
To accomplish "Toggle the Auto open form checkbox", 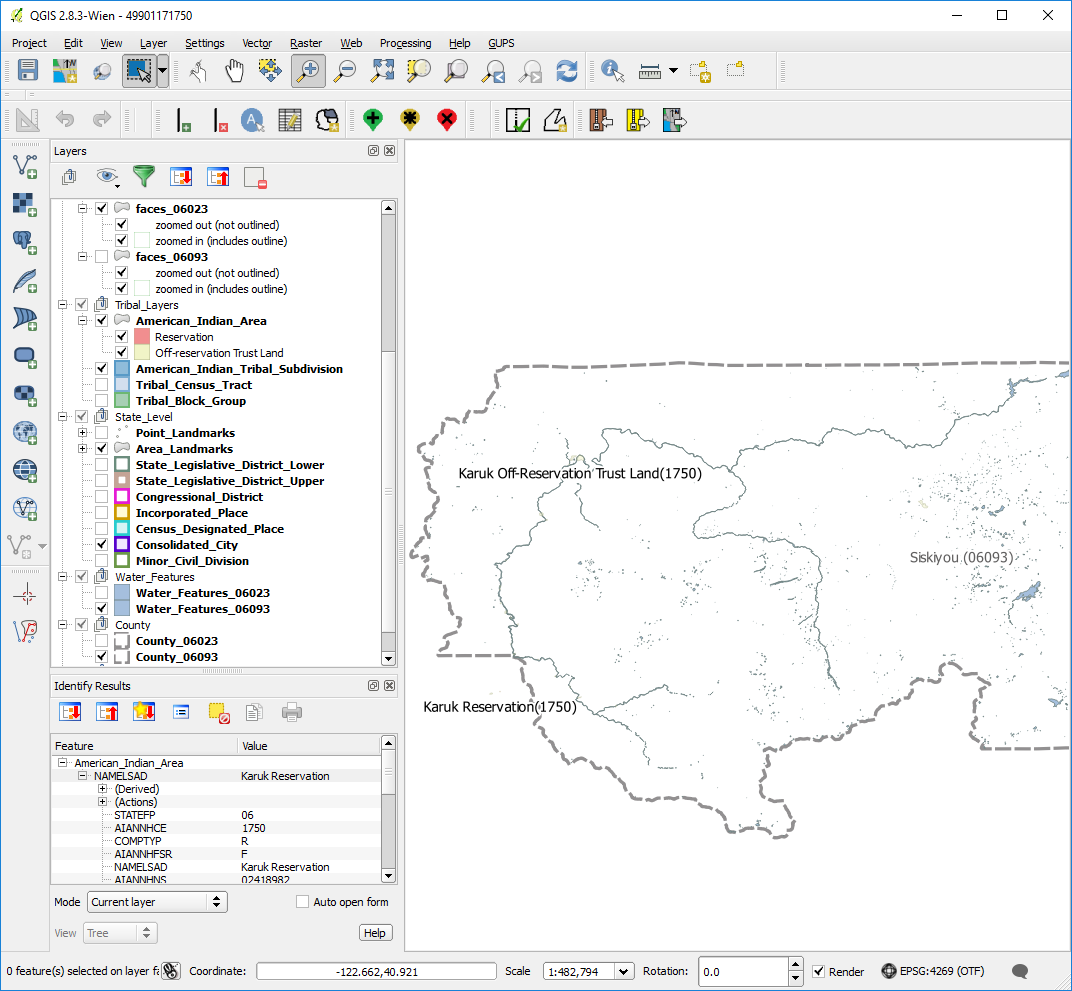I will [302, 902].
